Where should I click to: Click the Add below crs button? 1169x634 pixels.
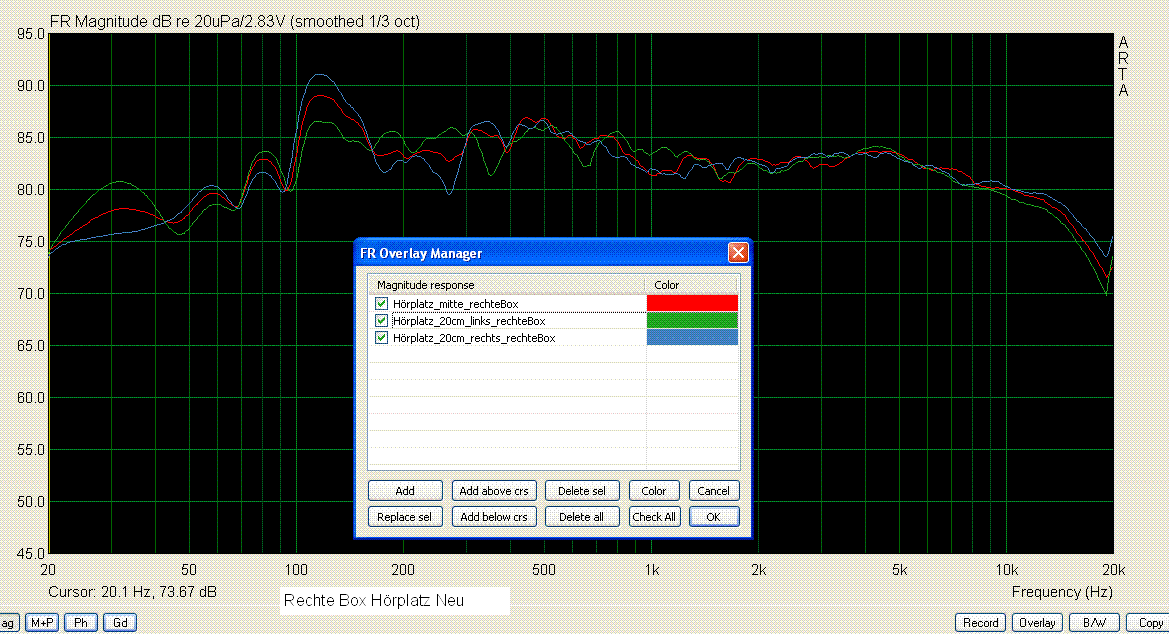[x=494, y=517]
